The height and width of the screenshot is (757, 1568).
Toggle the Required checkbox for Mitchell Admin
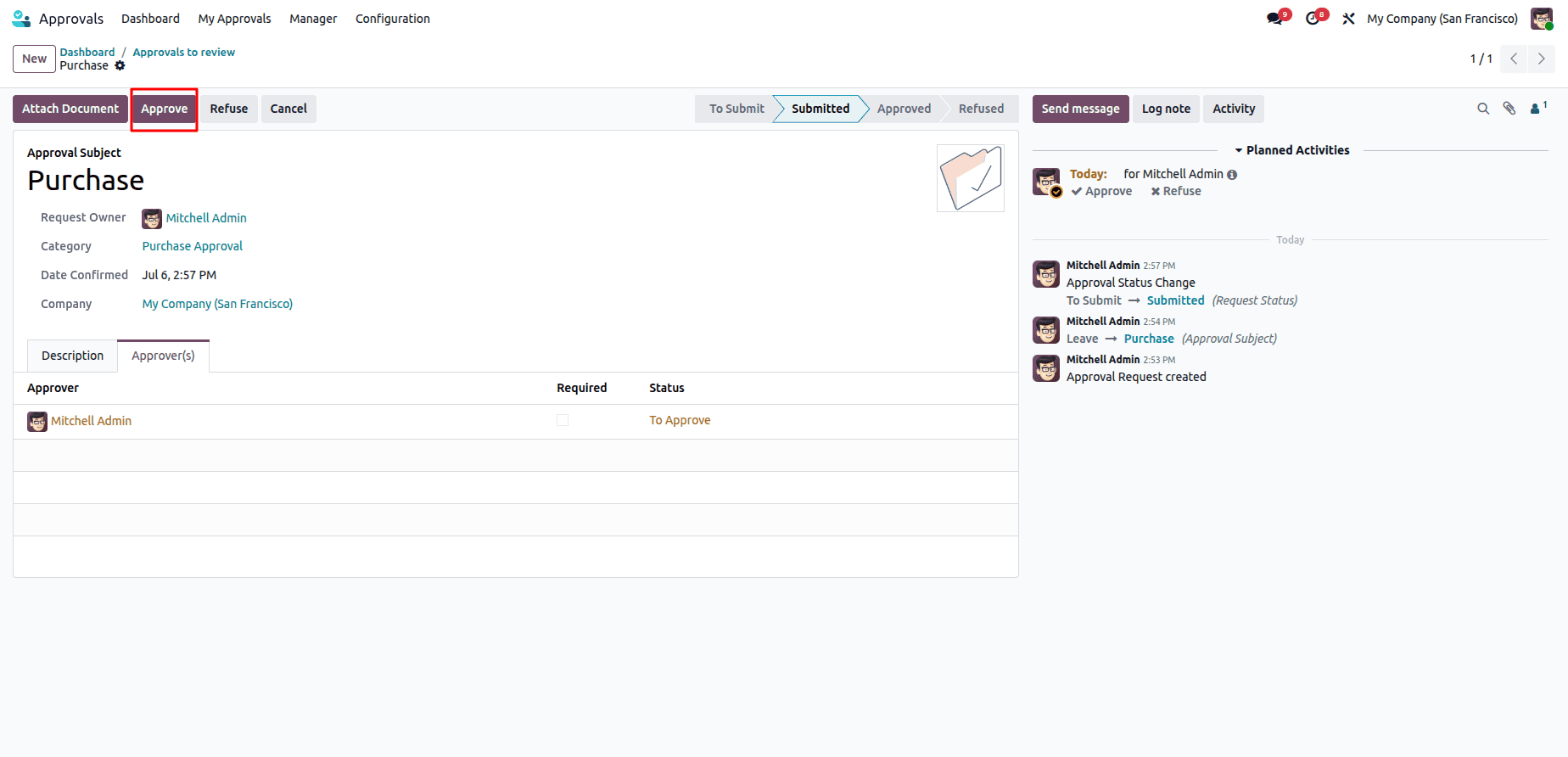coord(563,420)
